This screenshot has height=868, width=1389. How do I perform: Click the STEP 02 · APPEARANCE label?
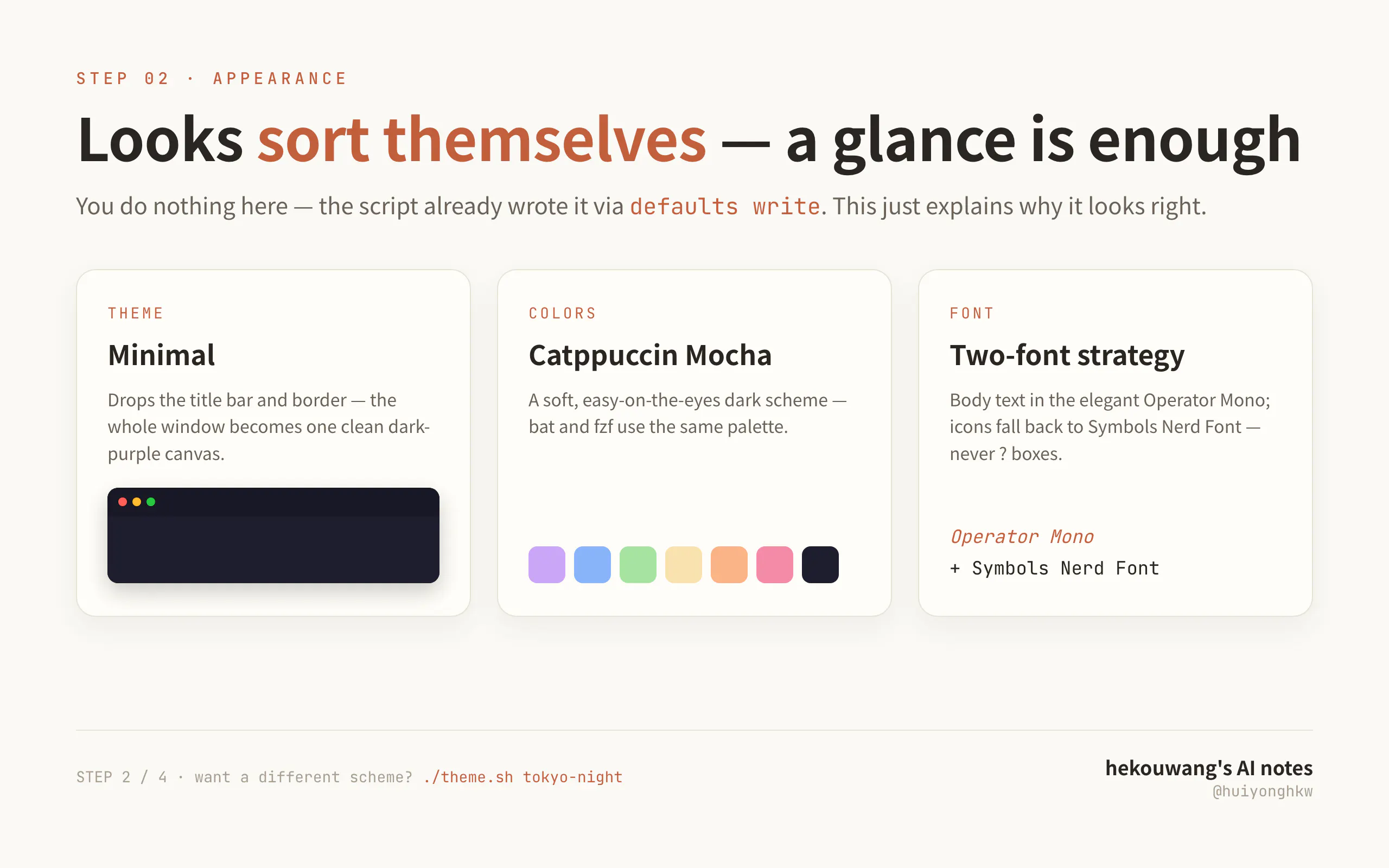[x=211, y=78]
